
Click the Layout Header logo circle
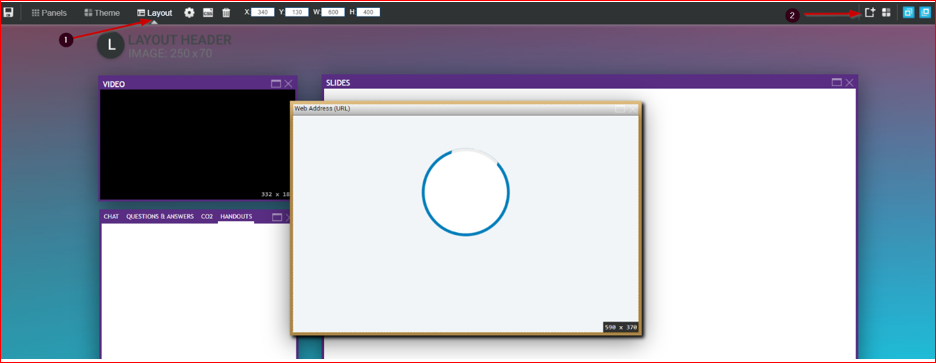[110, 46]
